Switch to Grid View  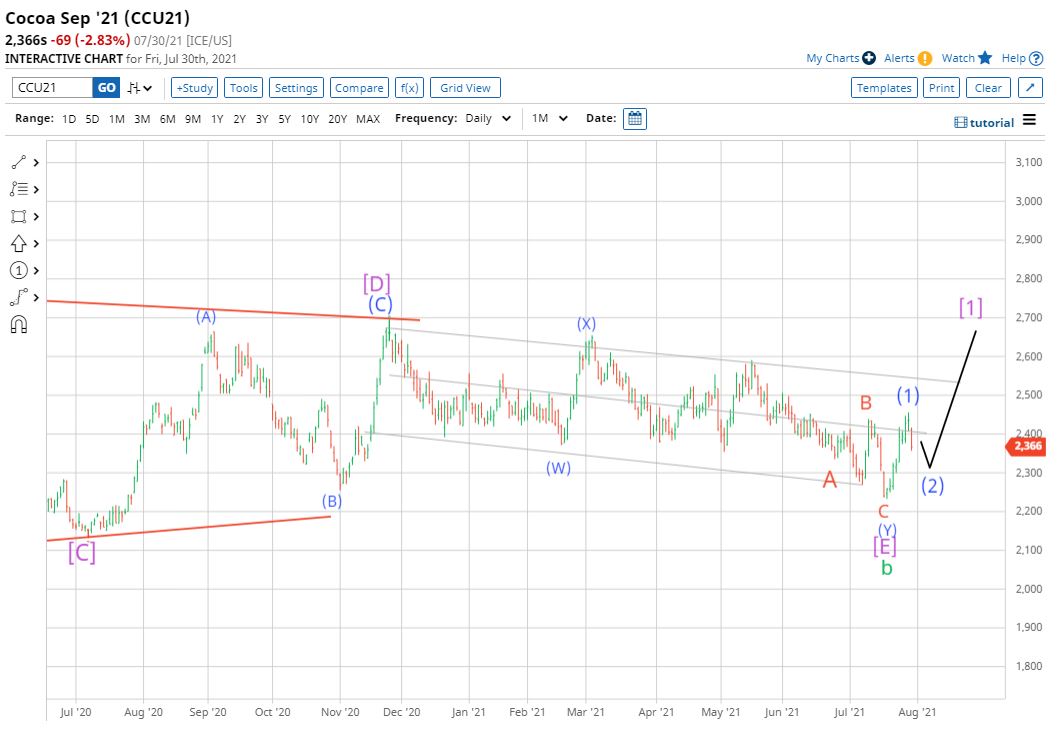(x=465, y=87)
